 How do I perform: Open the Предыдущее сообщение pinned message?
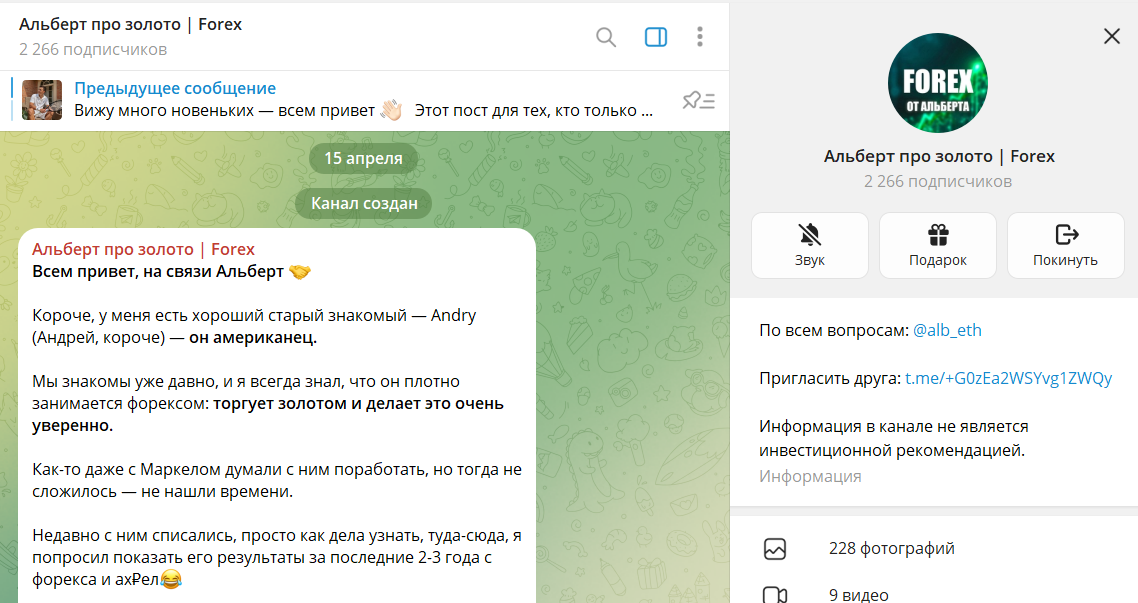[175, 89]
